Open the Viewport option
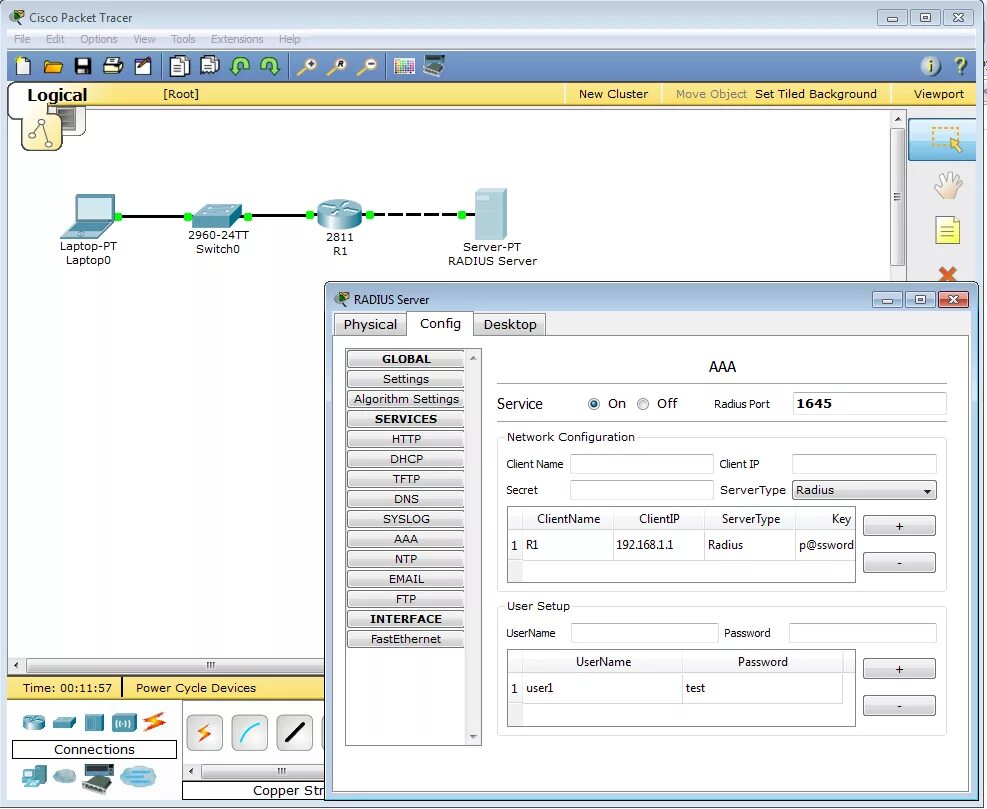Screen dimensions: 987x809 tap(938, 94)
